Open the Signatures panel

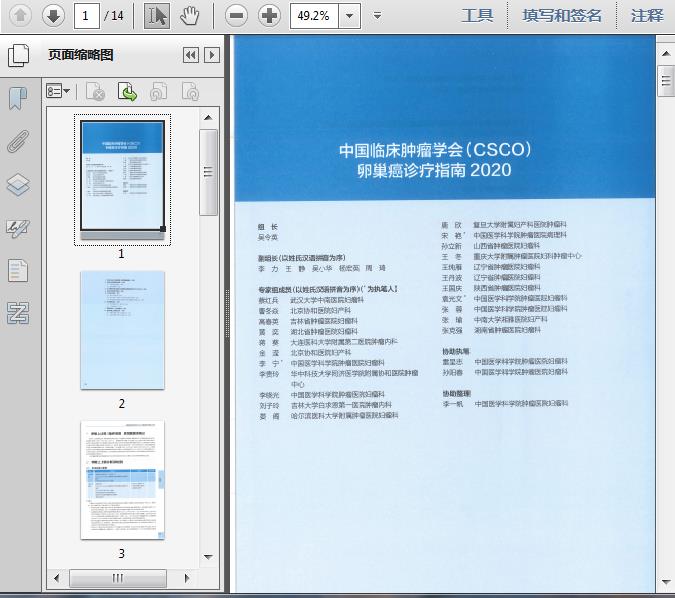pyautogui.click(x=18, y=229)
